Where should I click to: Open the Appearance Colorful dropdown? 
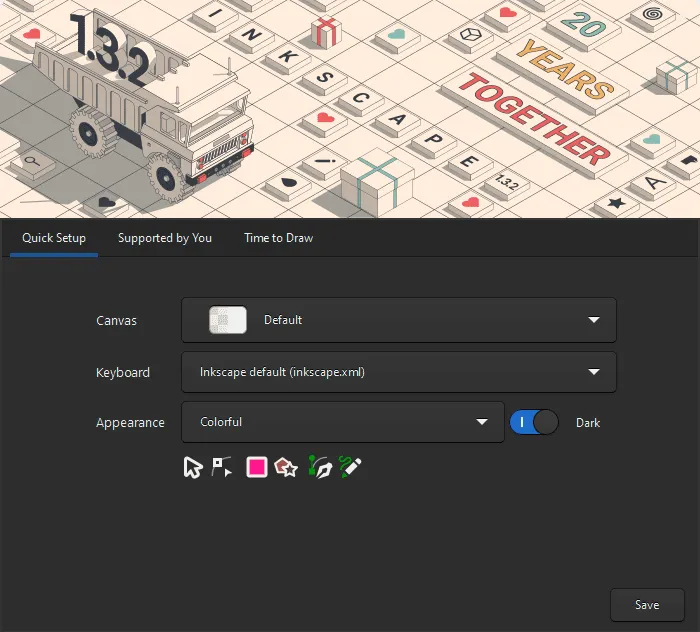point(343,422)
